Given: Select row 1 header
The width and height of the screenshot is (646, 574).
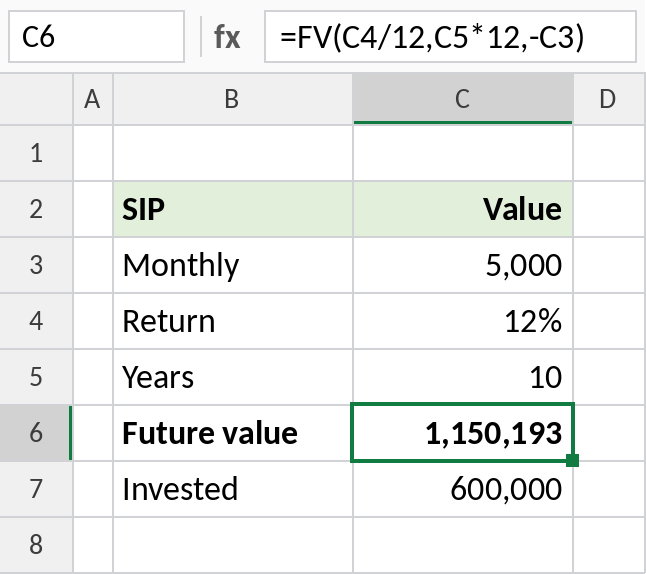Looking at the screenshot, I should [36, 153].
